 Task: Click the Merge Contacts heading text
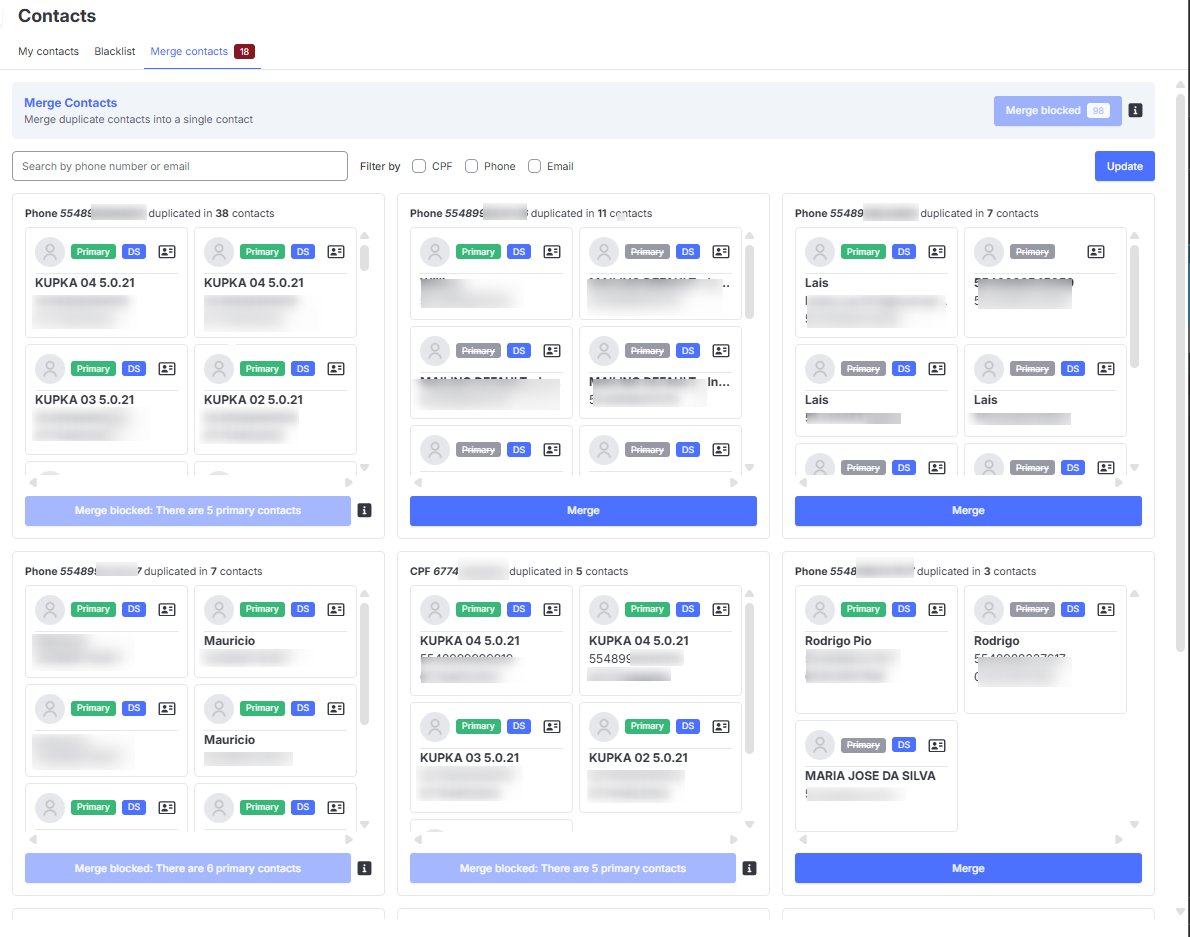click(x=71, y=102)
